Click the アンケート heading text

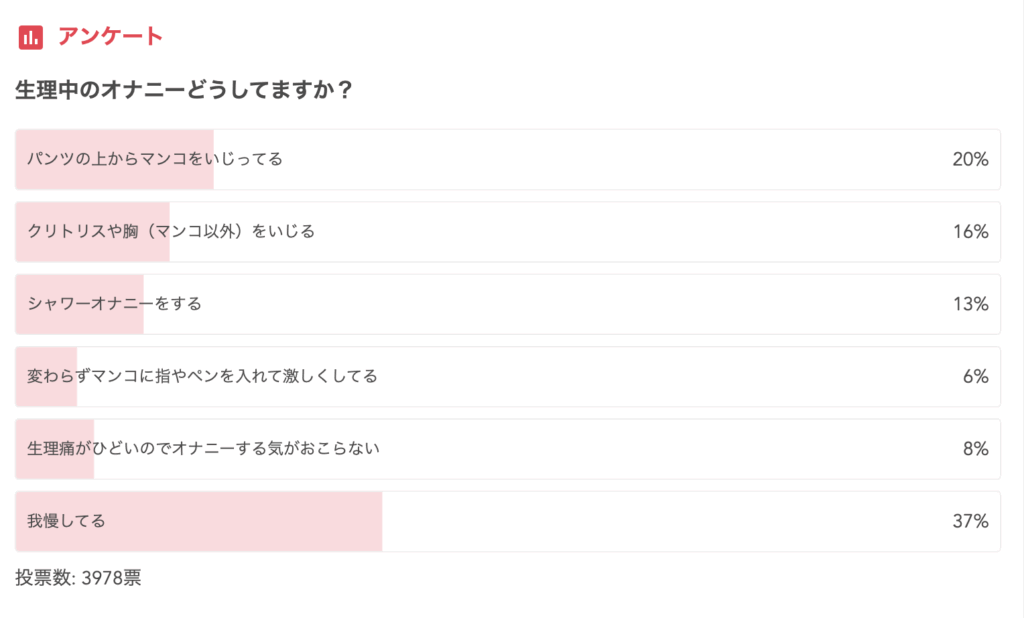110,37
